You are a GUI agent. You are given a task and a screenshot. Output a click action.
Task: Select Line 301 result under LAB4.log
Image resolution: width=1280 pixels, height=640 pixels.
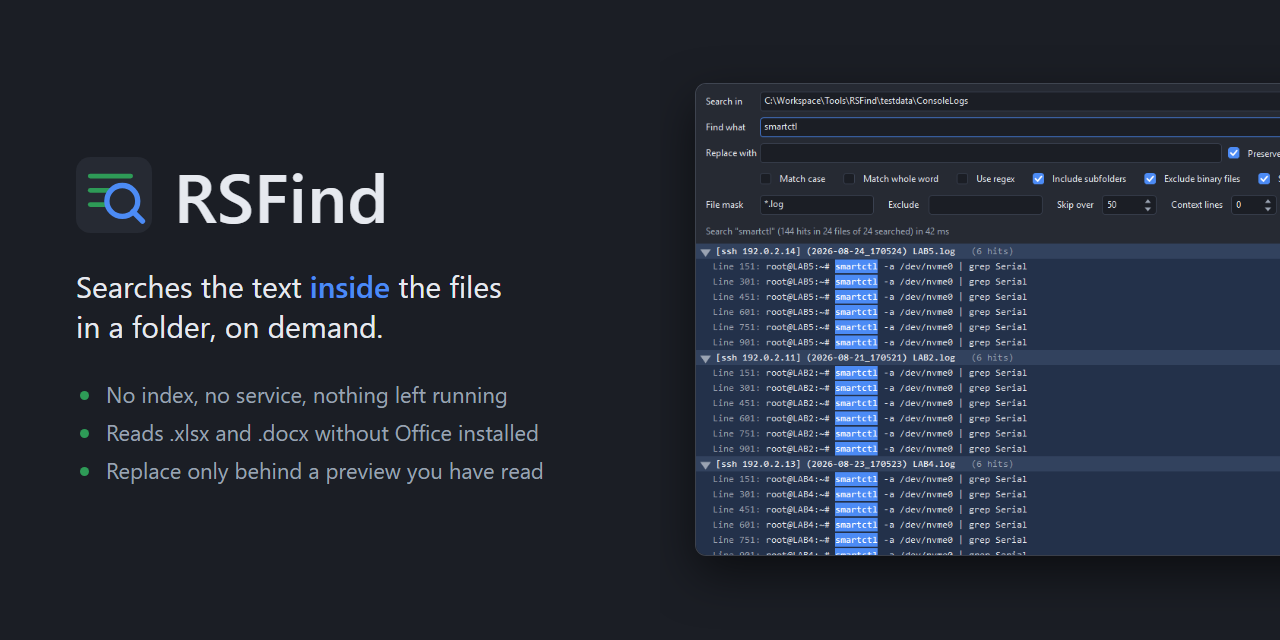988,494
